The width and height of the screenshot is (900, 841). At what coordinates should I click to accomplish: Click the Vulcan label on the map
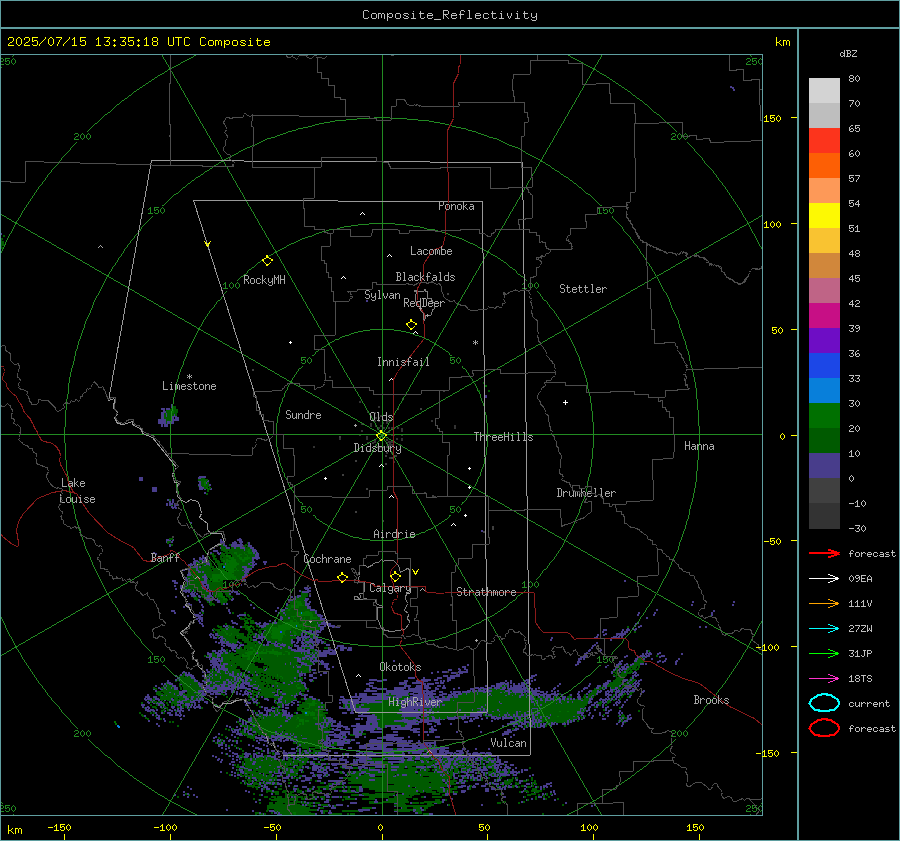coord(509,743)
